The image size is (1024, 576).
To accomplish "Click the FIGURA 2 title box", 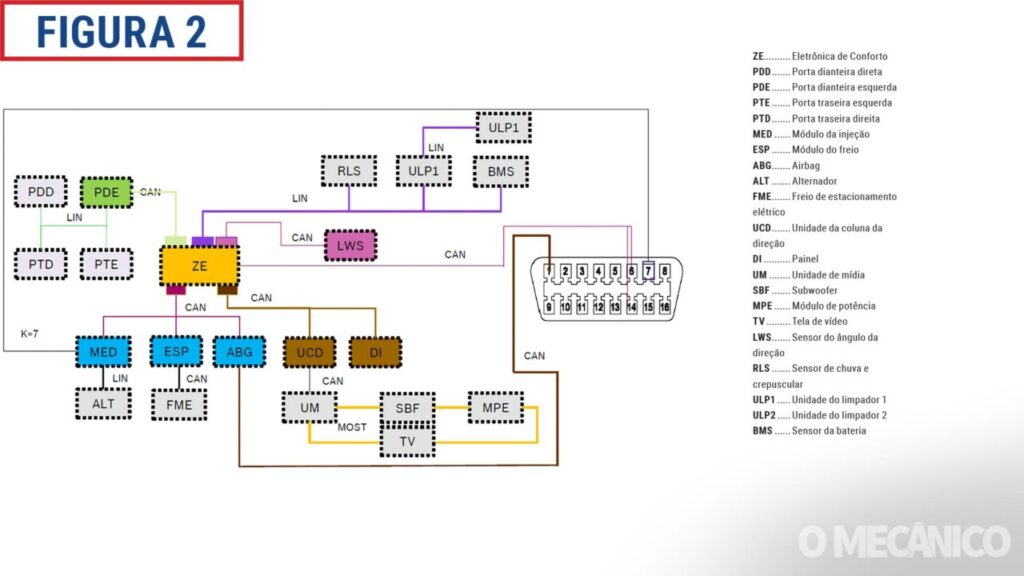I will (121, 31).
